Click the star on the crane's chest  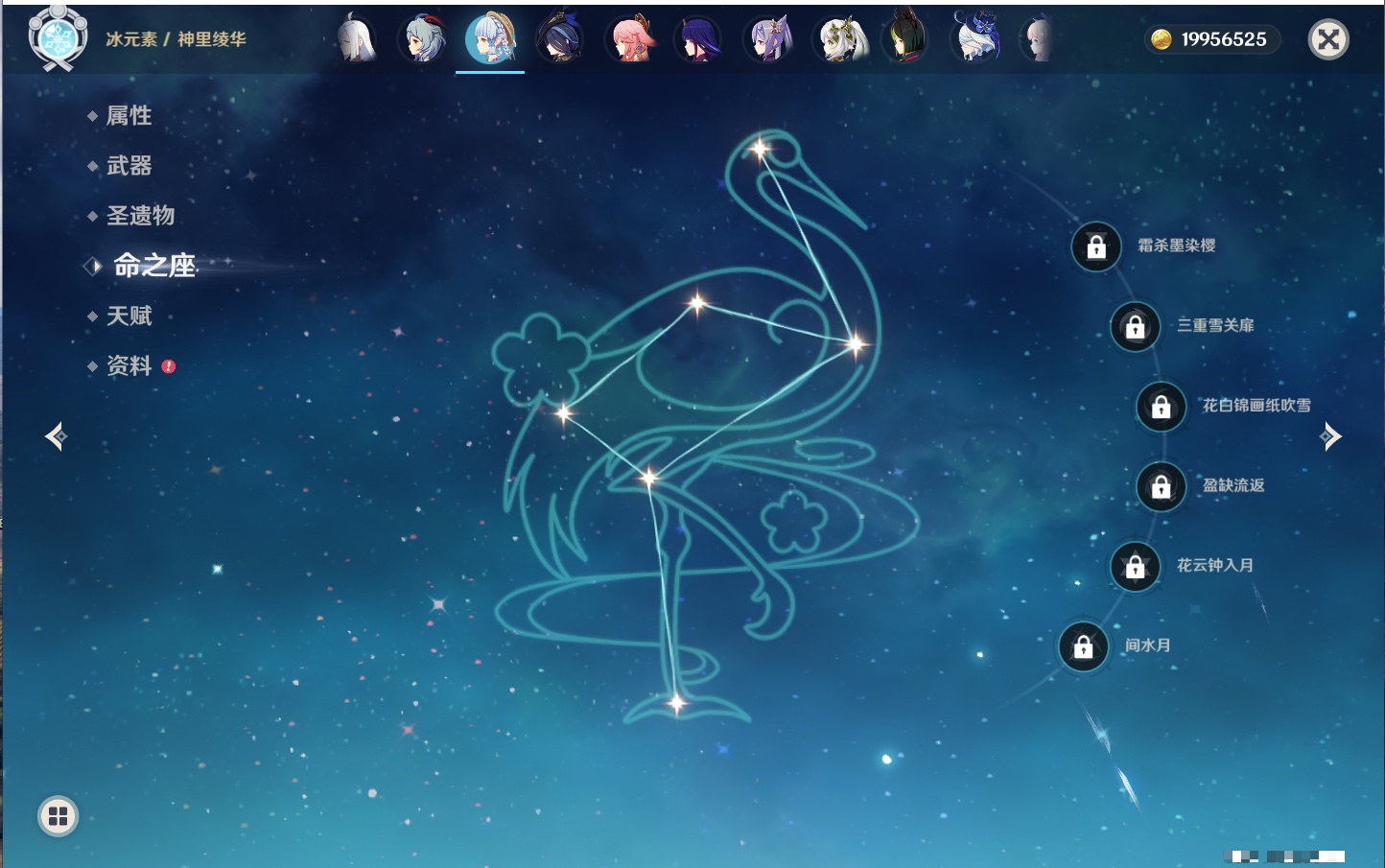tap(855, 343)
